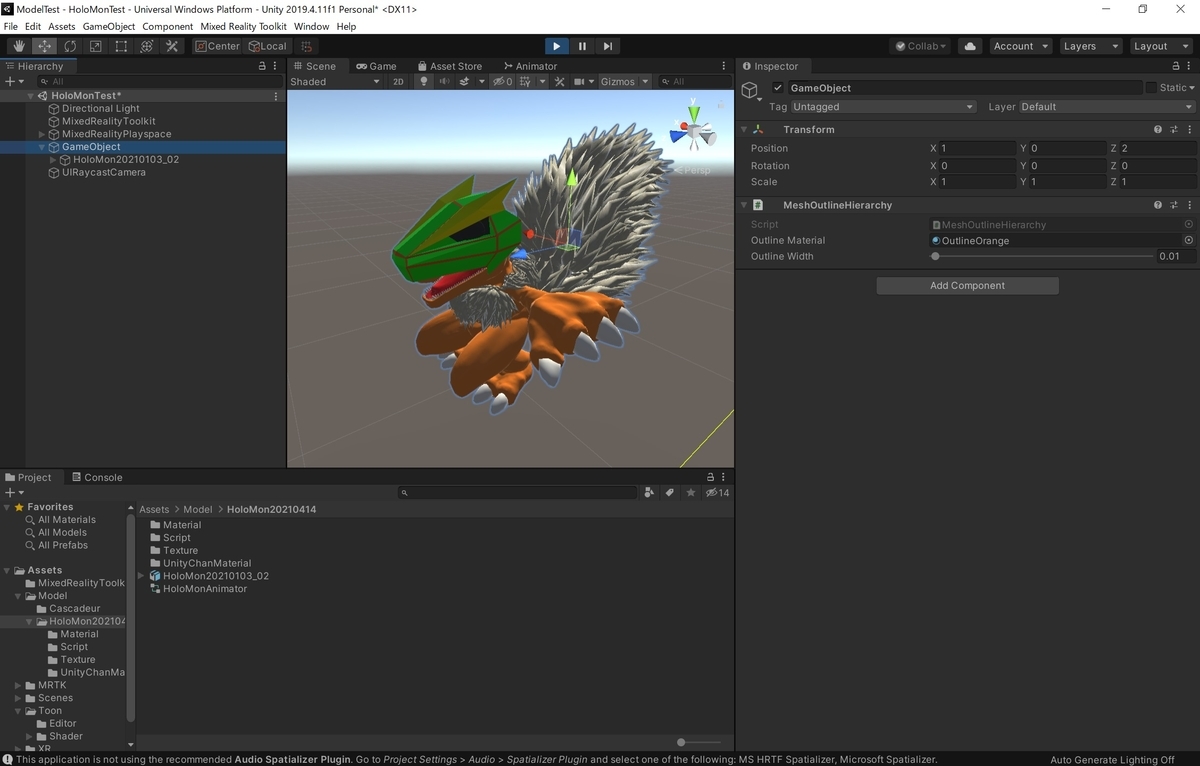Viewport: 1200px width, 766px height.
Task: Open the Account dropdown
Action: (1020, 46)
